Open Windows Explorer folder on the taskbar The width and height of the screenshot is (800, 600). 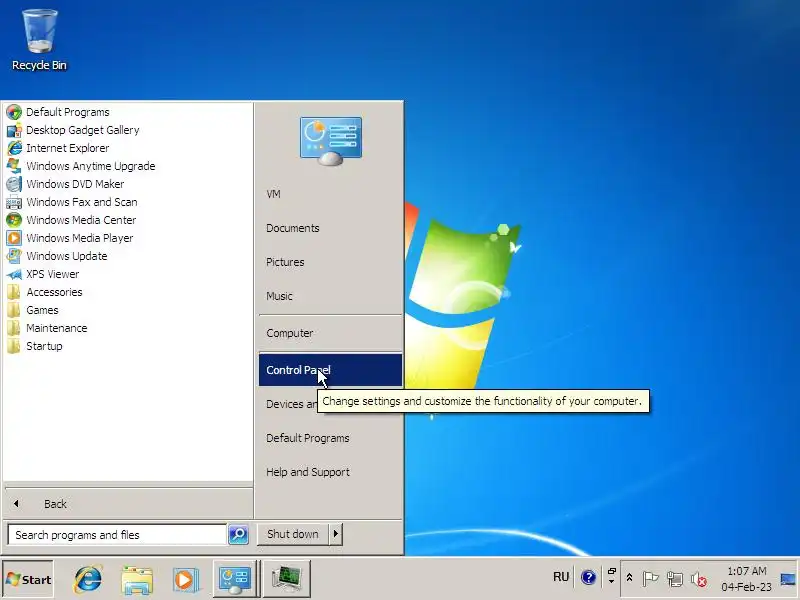137,579
